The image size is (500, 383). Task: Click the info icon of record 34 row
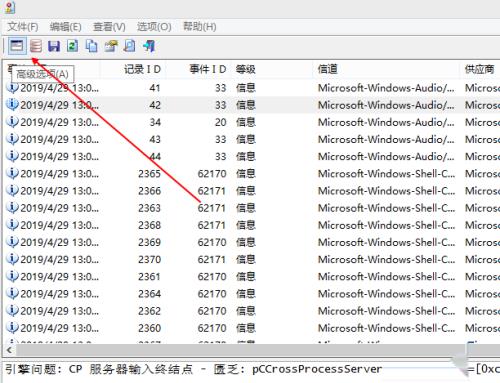click(x=12, y=122)
